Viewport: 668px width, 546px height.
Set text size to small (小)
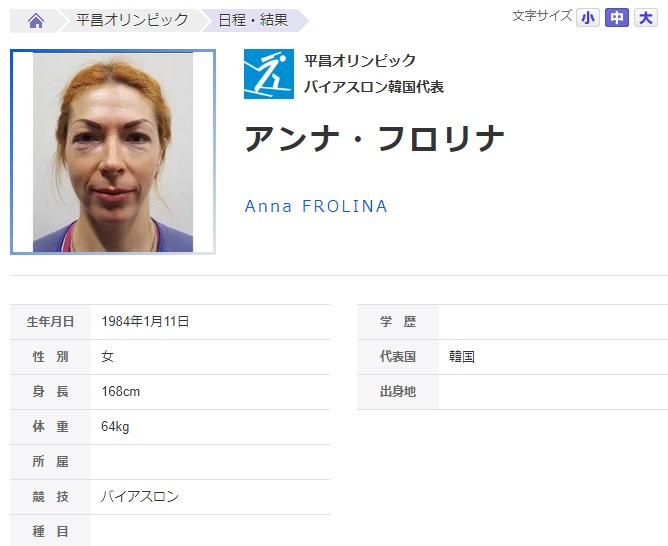click(588, 18)
